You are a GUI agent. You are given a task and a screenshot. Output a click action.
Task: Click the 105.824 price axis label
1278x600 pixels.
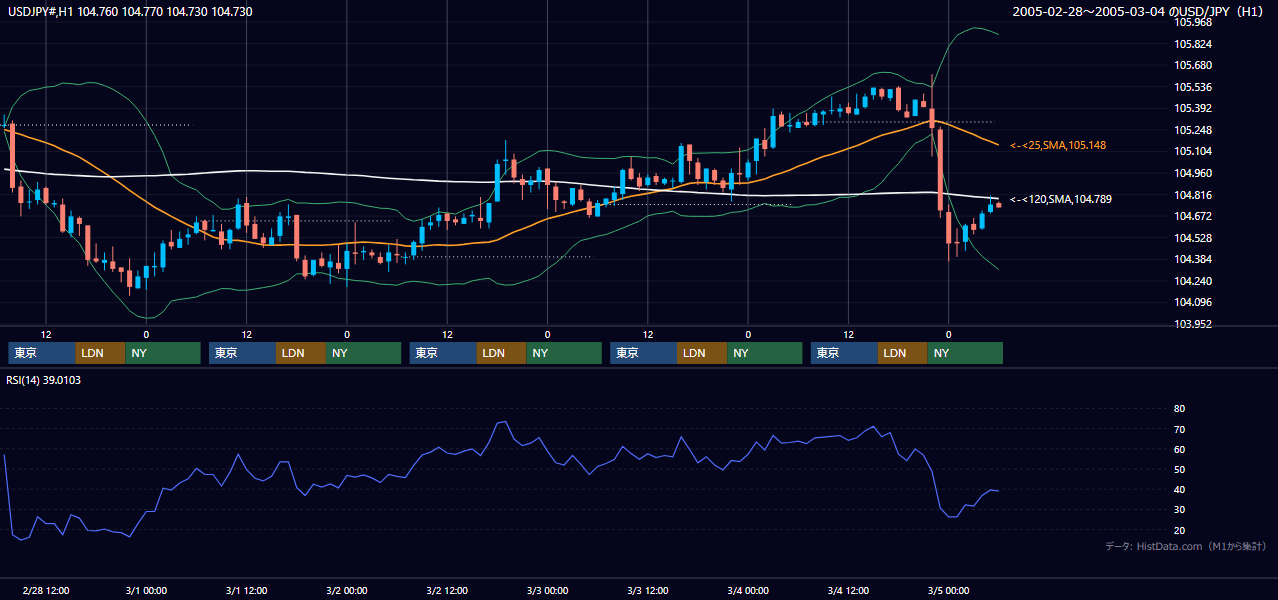(x=1193, y=44)
